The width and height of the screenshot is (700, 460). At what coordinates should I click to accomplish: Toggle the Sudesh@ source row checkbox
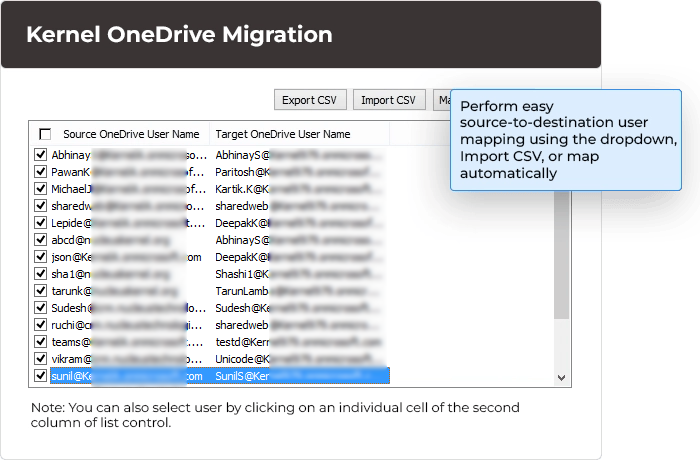point(41,308)
